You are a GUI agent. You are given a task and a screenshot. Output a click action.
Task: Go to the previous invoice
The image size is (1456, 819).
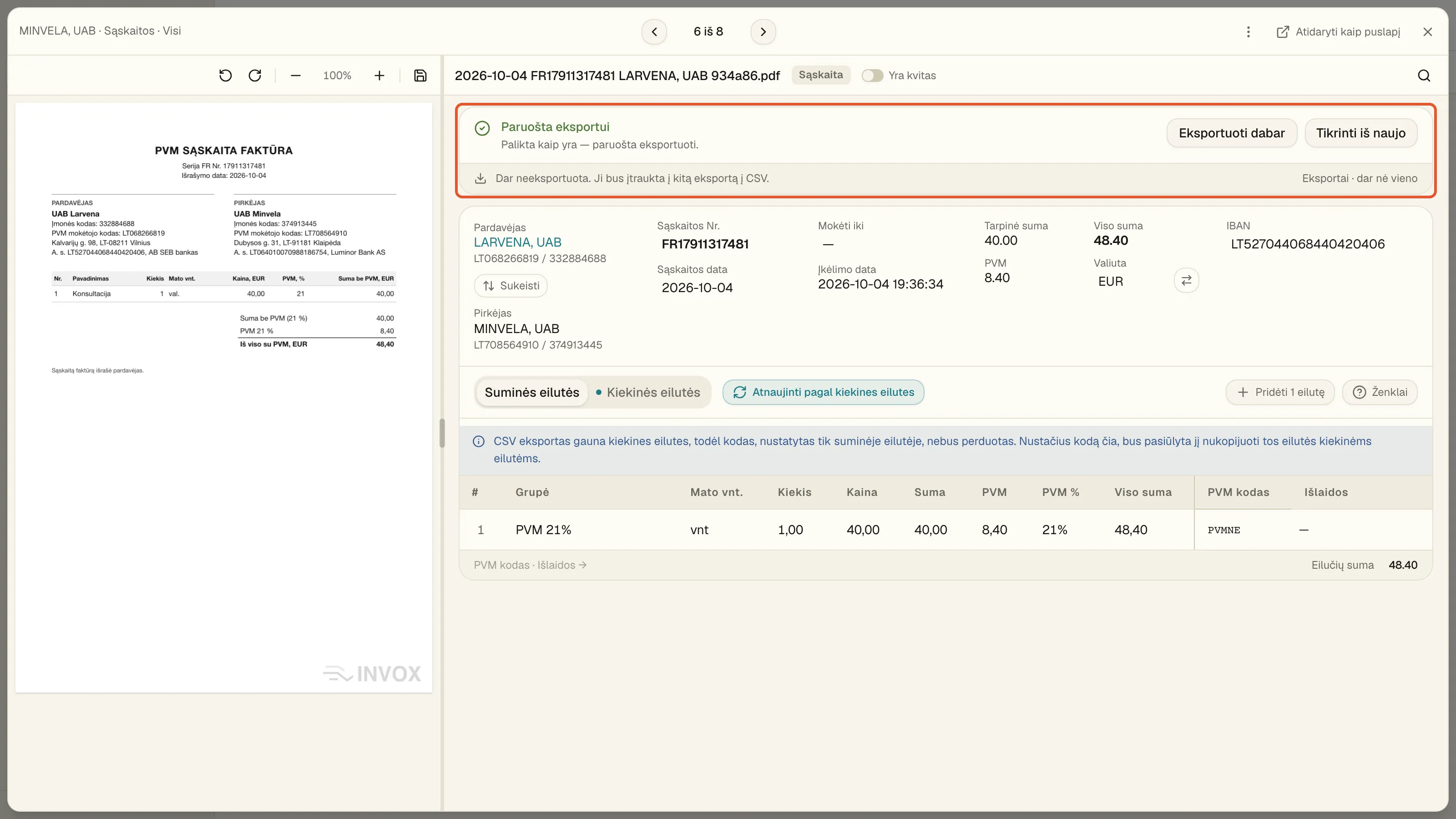(x=654, y=32)
